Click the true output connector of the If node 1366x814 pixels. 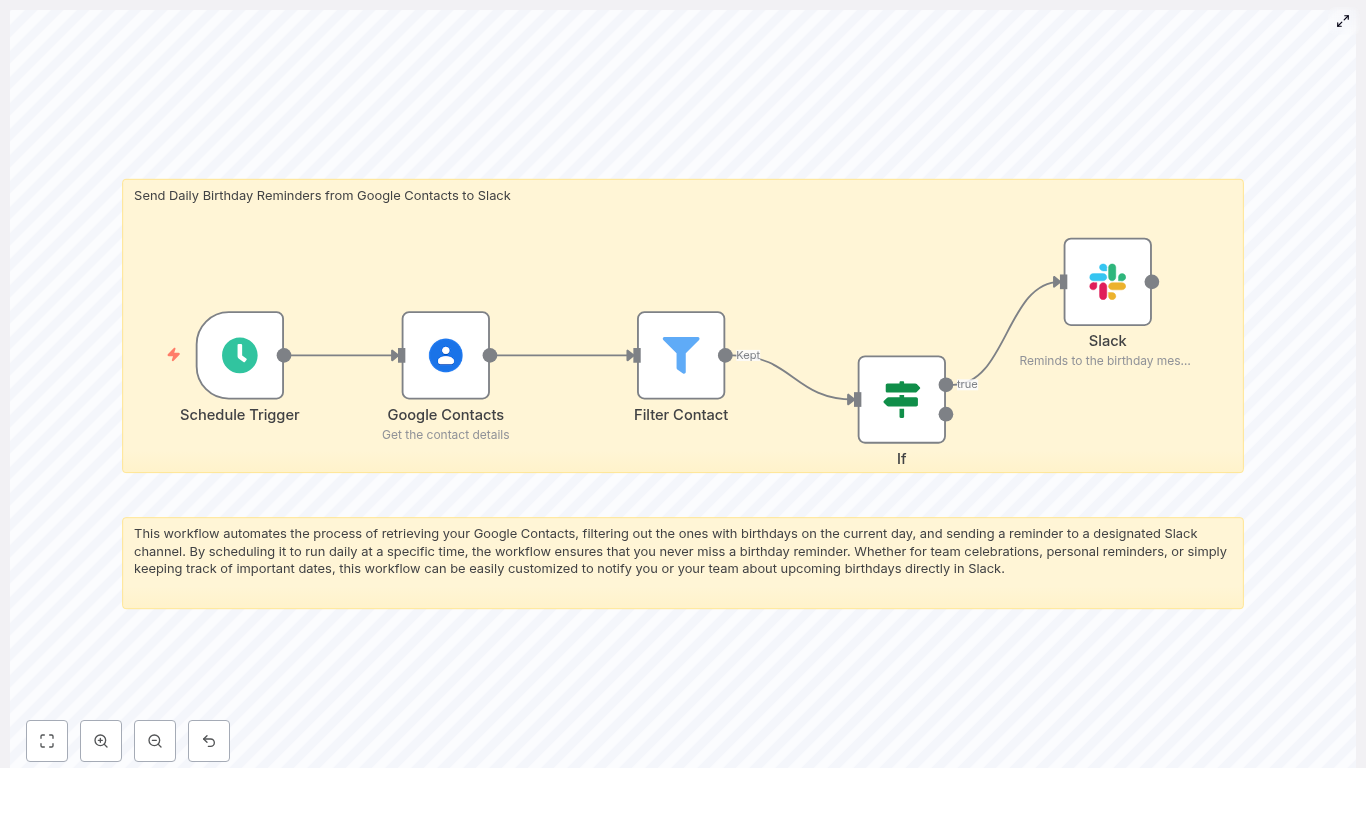point(946,384)
